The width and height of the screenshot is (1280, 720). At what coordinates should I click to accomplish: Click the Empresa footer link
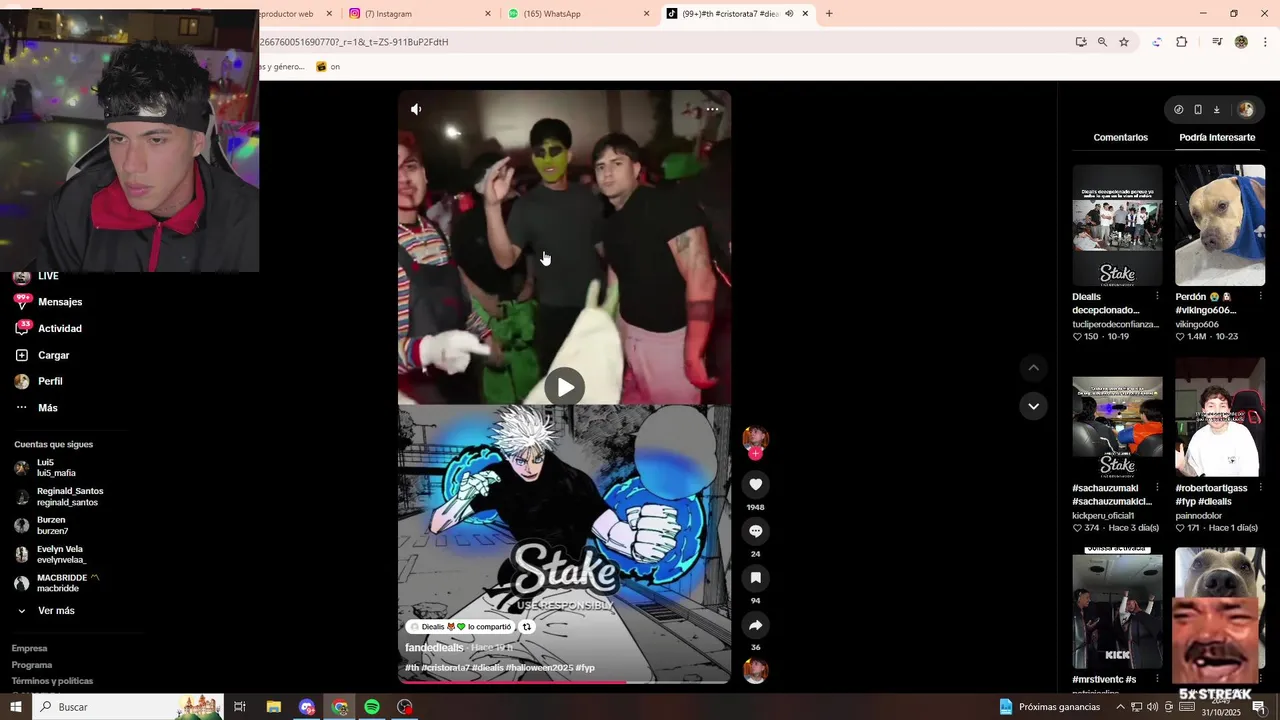click(x=30, y=648)
